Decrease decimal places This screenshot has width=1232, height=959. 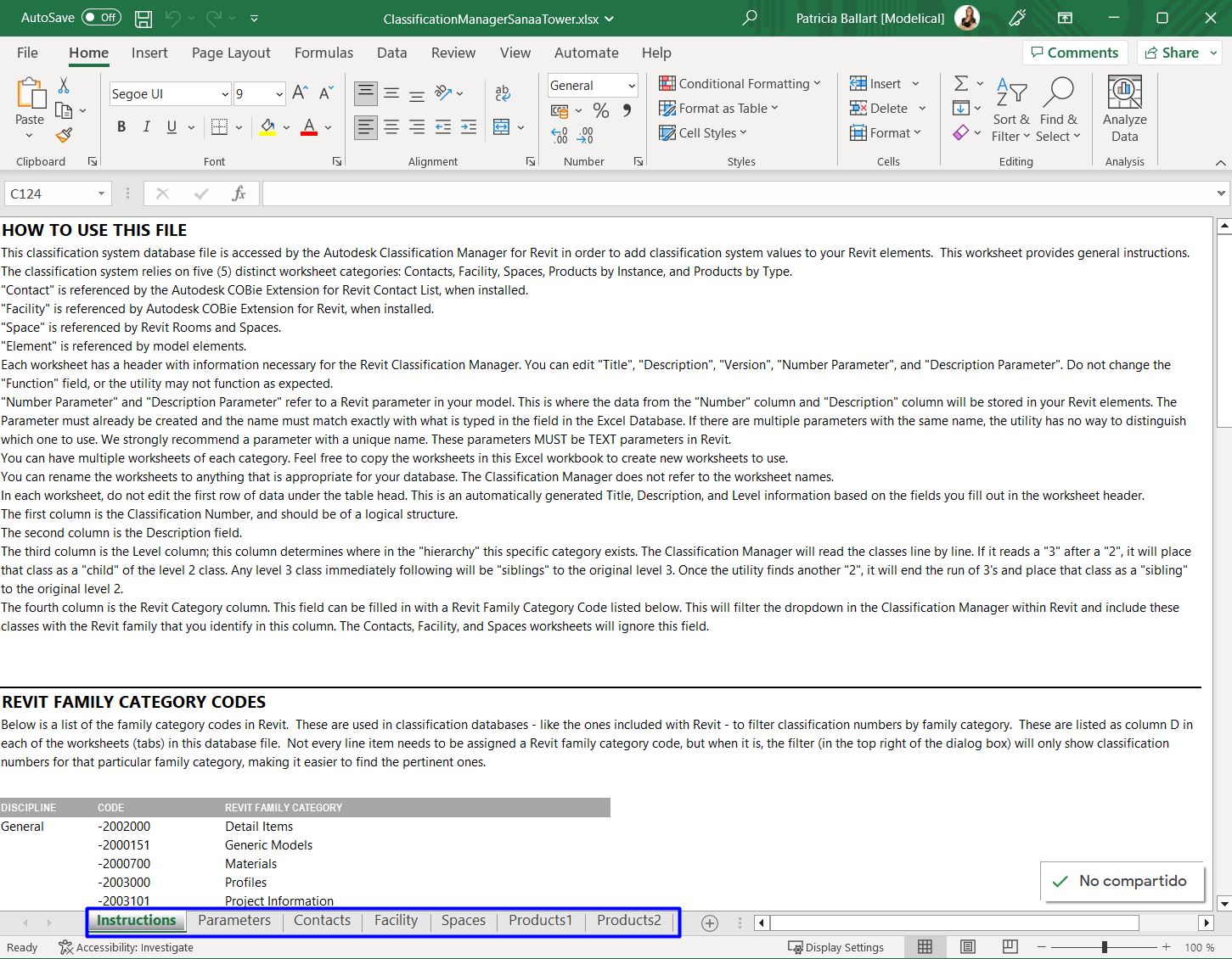[x=585, y=136]
